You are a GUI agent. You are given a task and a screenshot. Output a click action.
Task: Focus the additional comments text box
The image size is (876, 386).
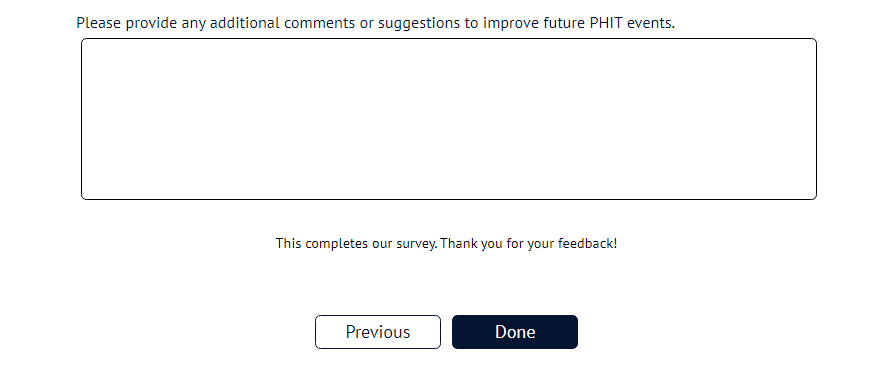point(449,119)
